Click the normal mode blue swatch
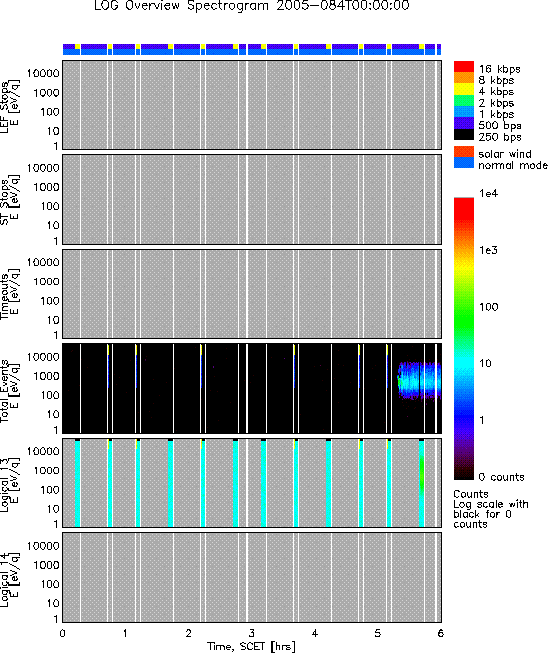 click(x=464, y=163)
